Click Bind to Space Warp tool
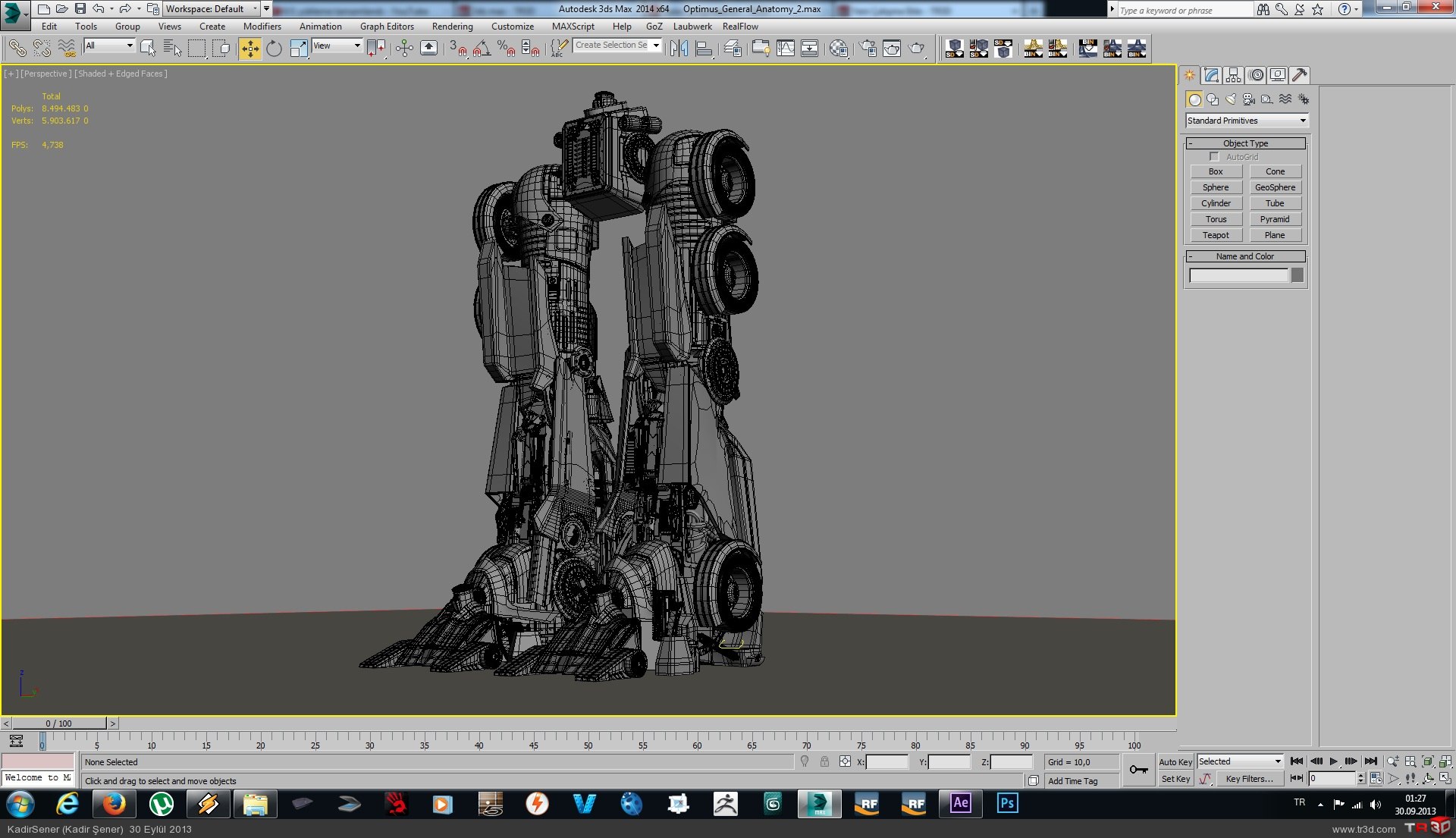1456x838 pixels. (67, 49)
